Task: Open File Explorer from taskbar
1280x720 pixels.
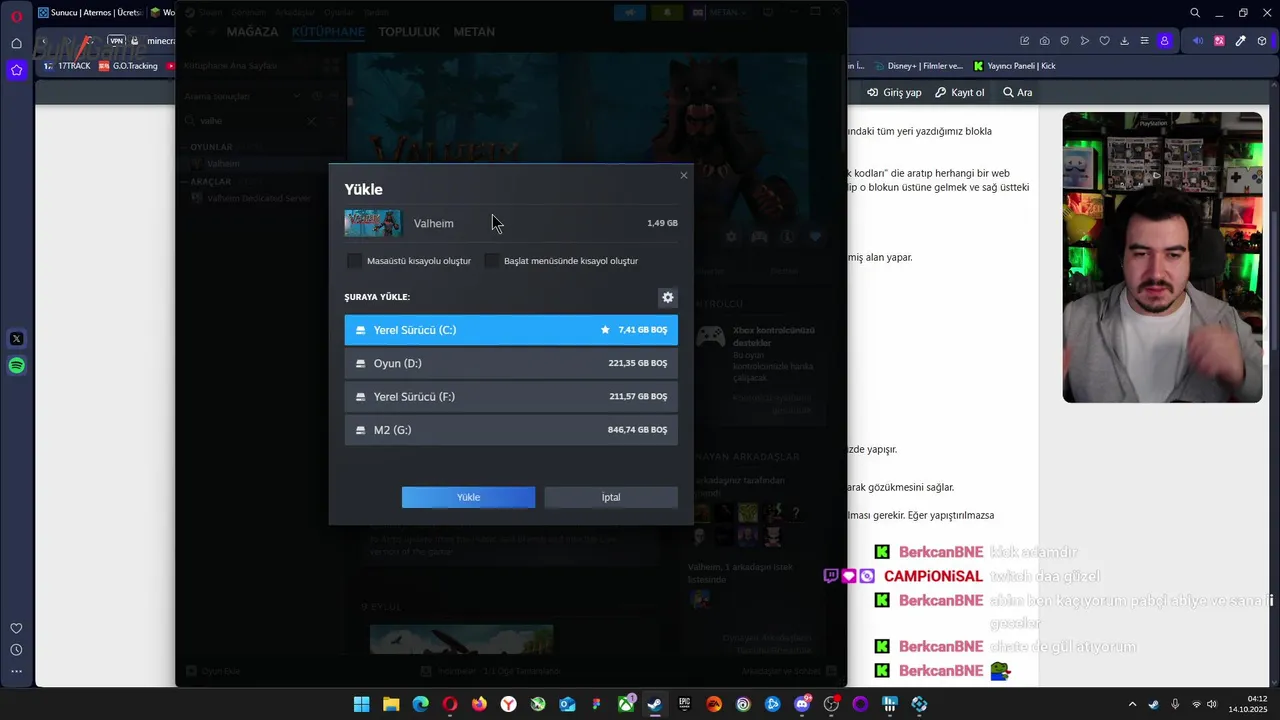Action: pos(391,704)
